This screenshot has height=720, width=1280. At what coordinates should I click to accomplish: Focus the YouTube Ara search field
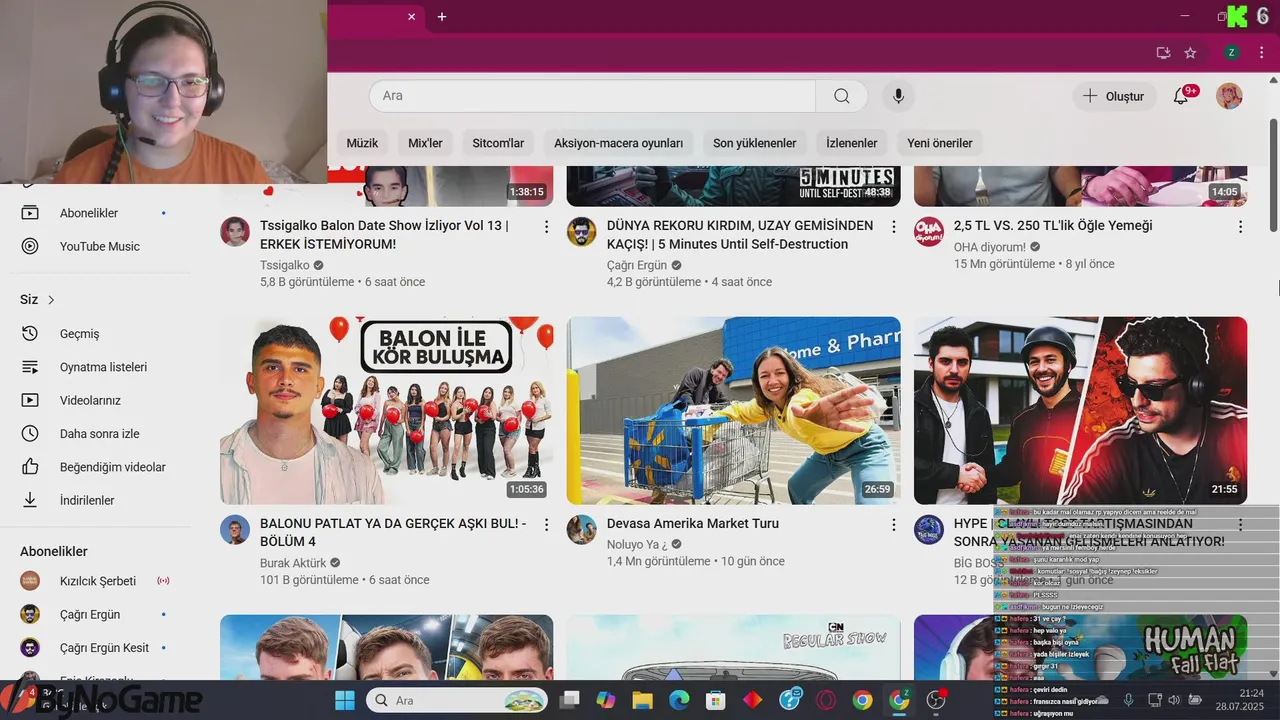[592, 96]
